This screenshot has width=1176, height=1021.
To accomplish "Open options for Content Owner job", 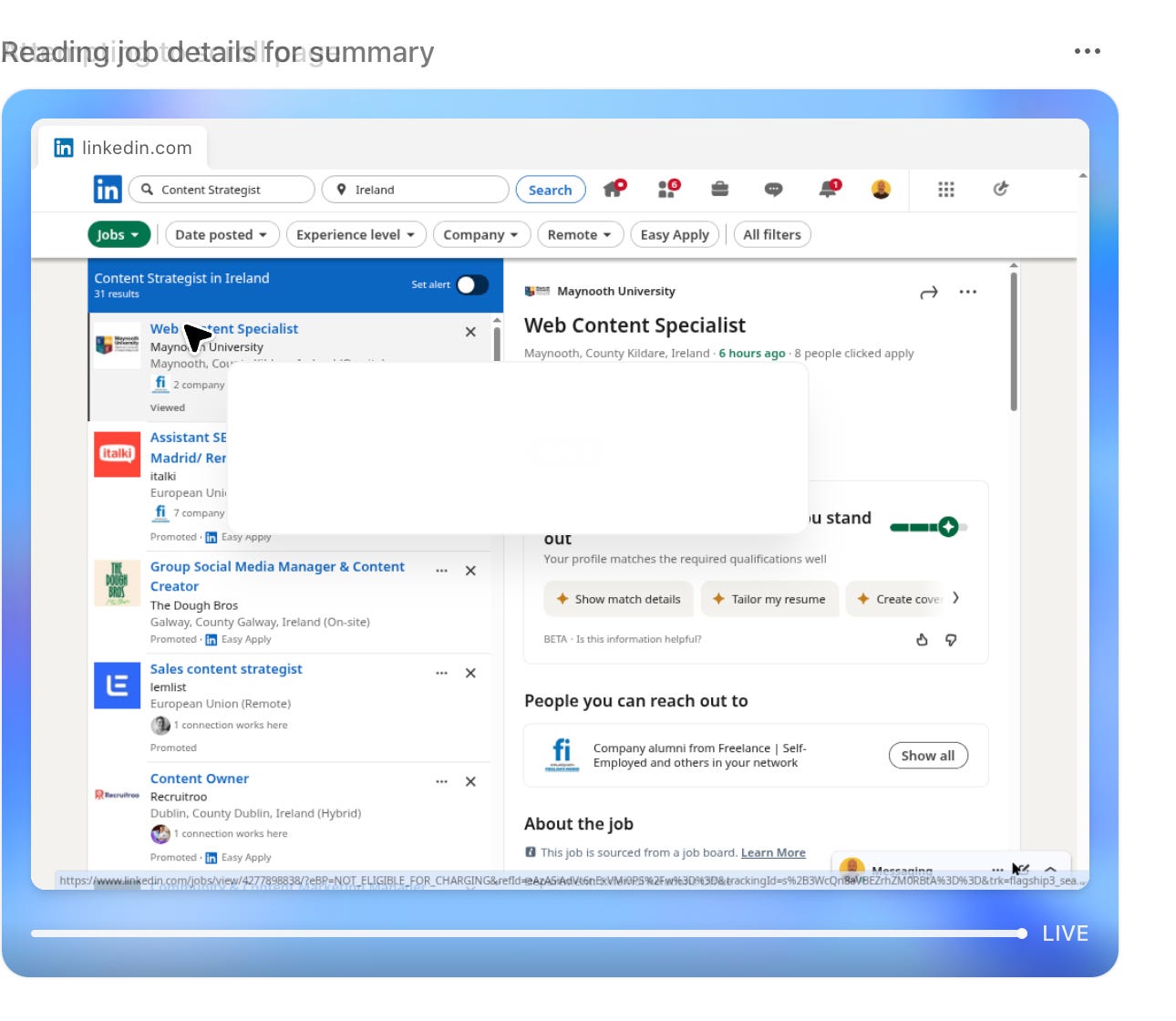I will click(x=441, y=781).
